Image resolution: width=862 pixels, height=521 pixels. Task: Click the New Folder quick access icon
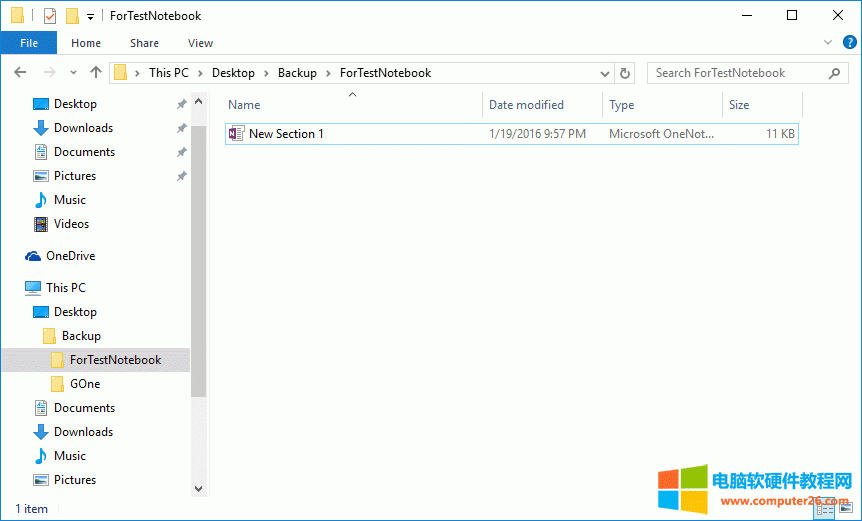tap(72, 16)
